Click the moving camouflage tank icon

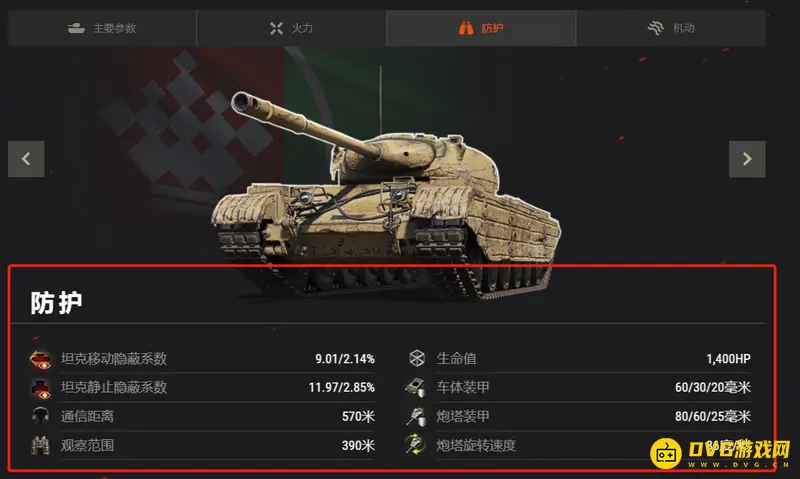click(40, 359)
